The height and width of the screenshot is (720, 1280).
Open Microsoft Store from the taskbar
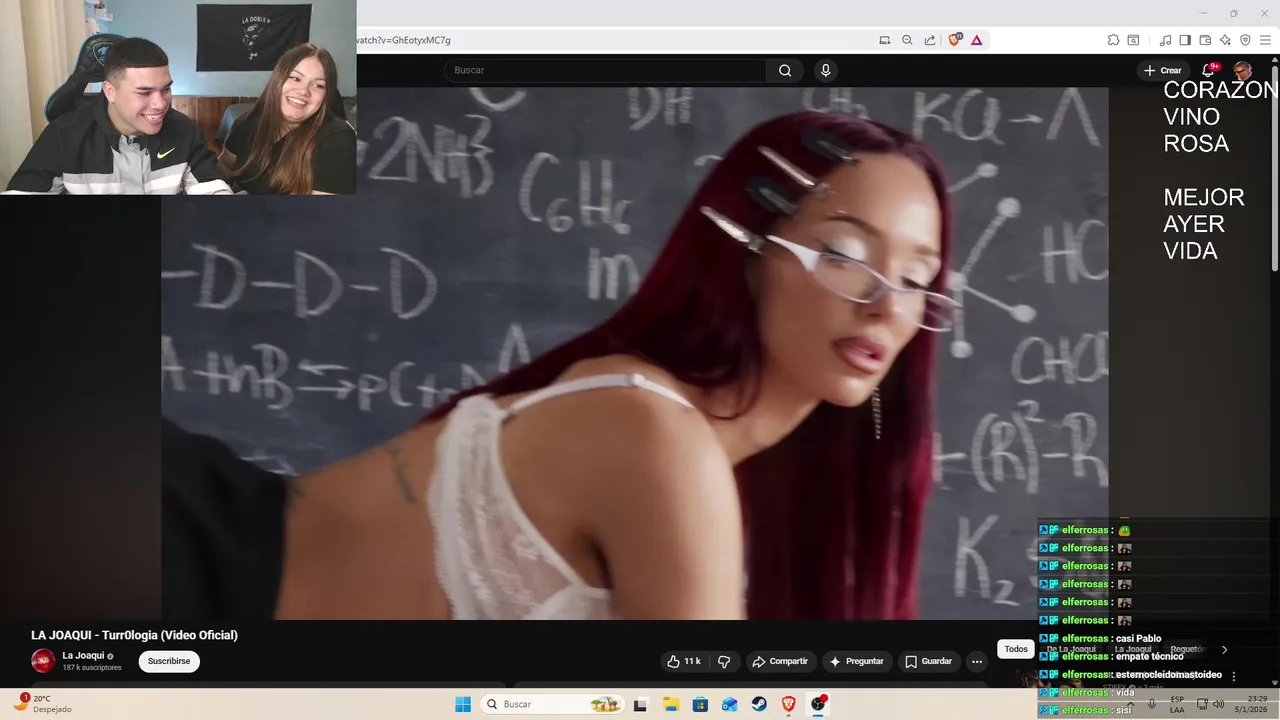[700, 704]
